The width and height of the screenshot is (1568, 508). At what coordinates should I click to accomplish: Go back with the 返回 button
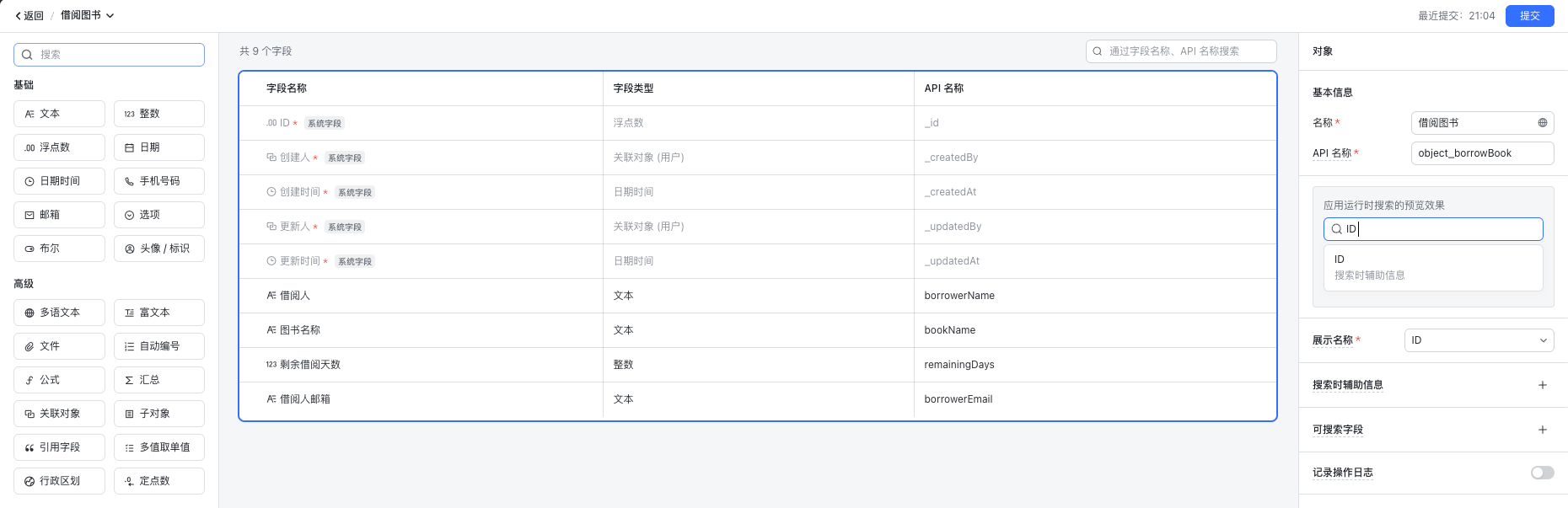(30, 15)
